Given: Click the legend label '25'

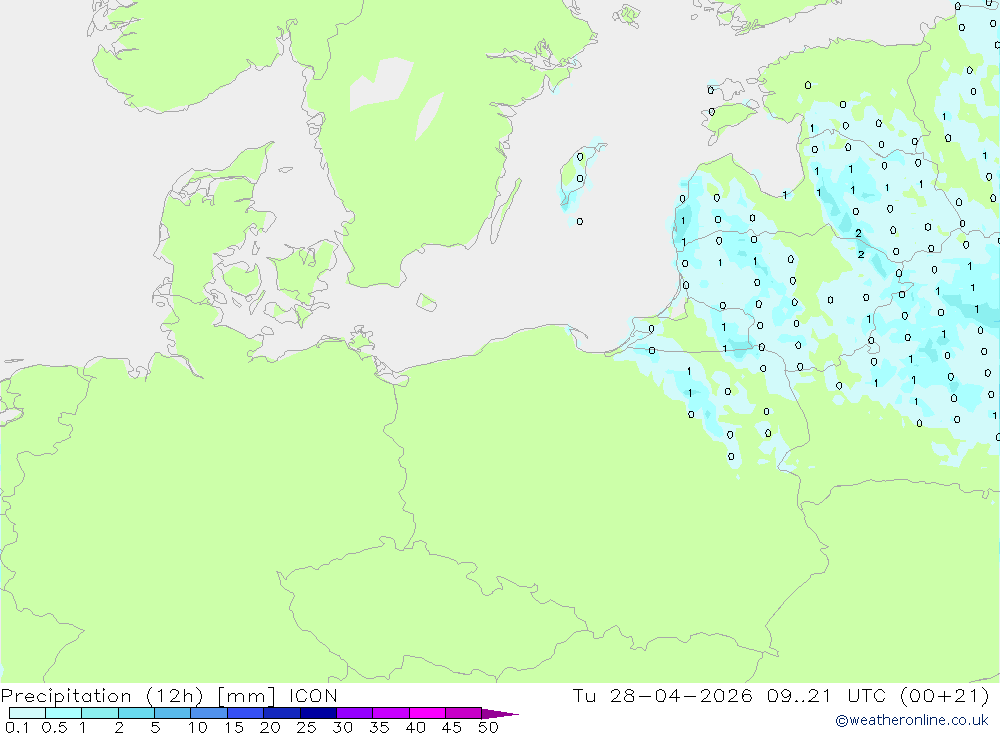Looking at the screenshot, I should click(306, 727).
